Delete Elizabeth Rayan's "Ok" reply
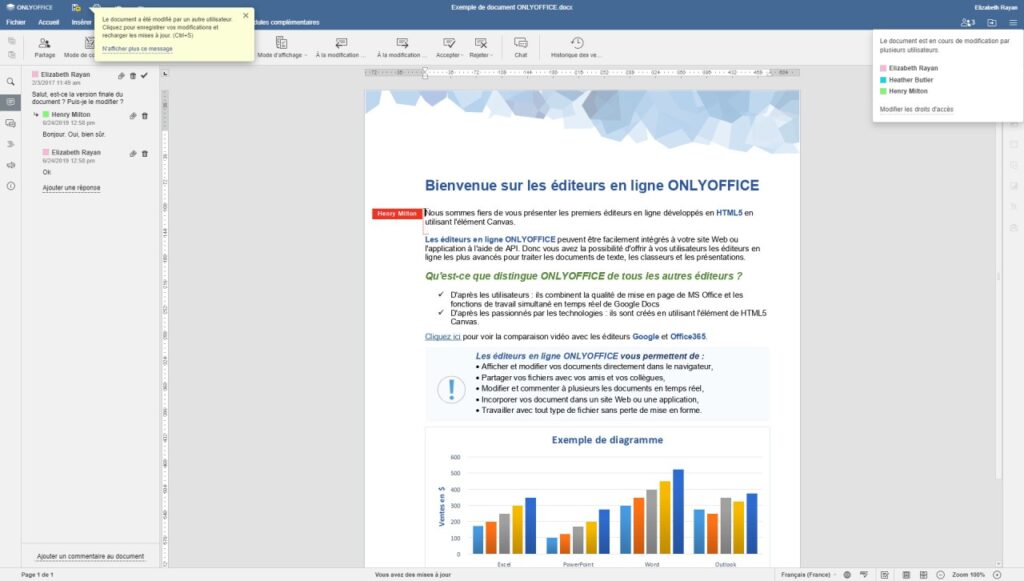The width and height of the screenshot is (1024, 581). pos(145,153)
